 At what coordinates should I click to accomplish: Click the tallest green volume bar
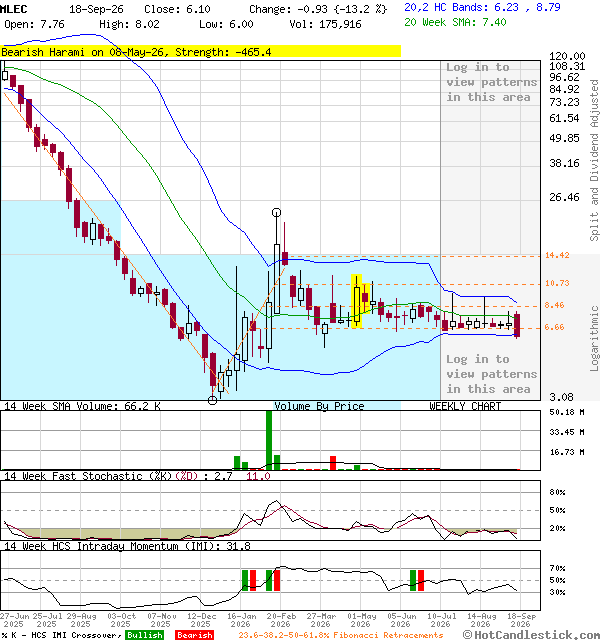click(x=269, y=440)
